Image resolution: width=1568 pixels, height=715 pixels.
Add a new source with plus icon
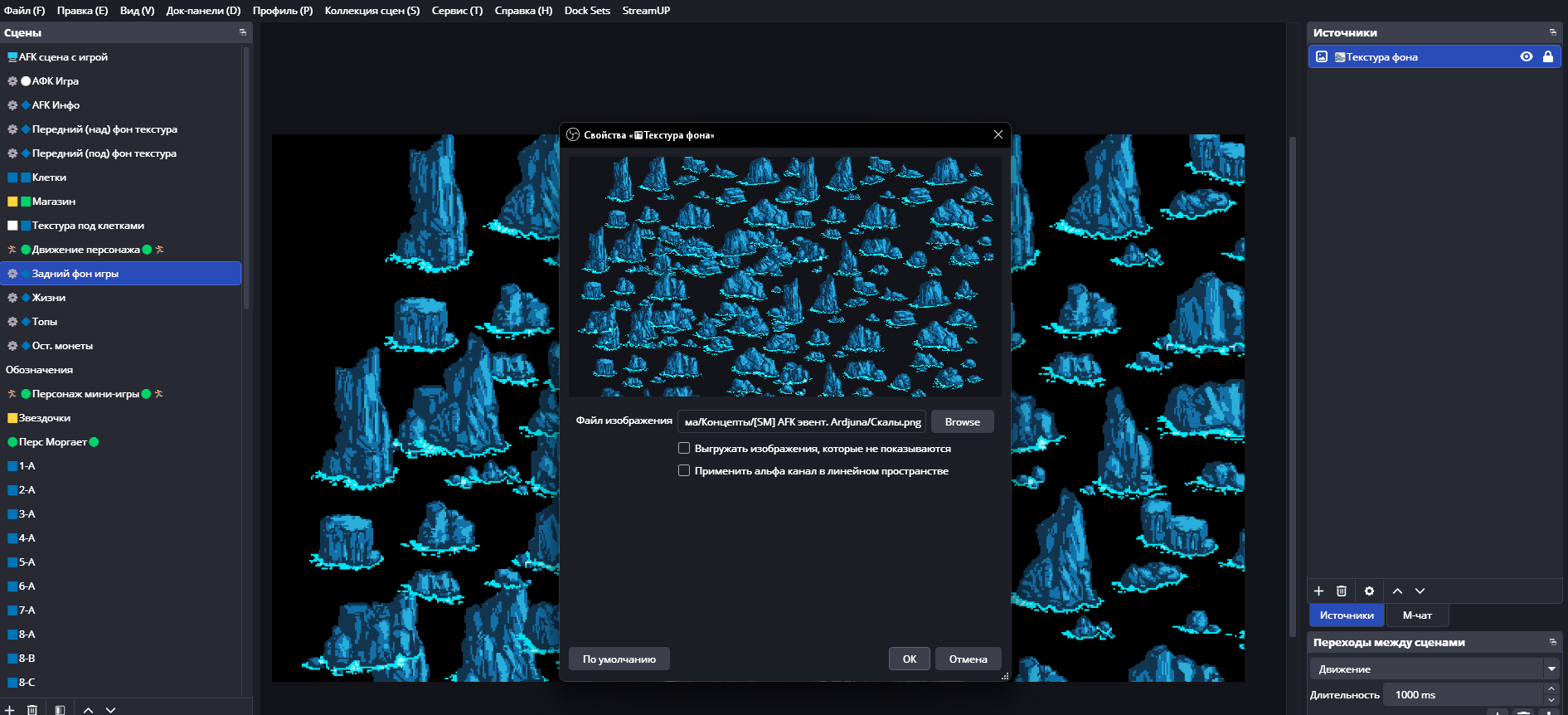1318,591
